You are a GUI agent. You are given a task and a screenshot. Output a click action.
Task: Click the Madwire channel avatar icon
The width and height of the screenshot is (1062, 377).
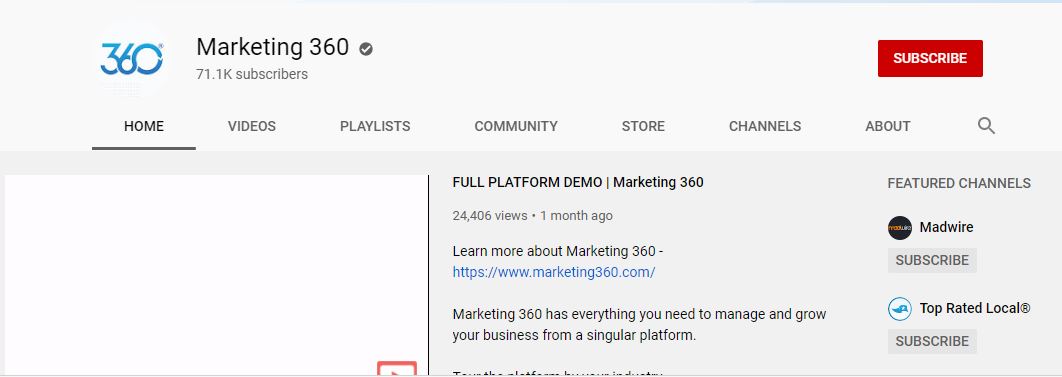[x=899, y=228]
